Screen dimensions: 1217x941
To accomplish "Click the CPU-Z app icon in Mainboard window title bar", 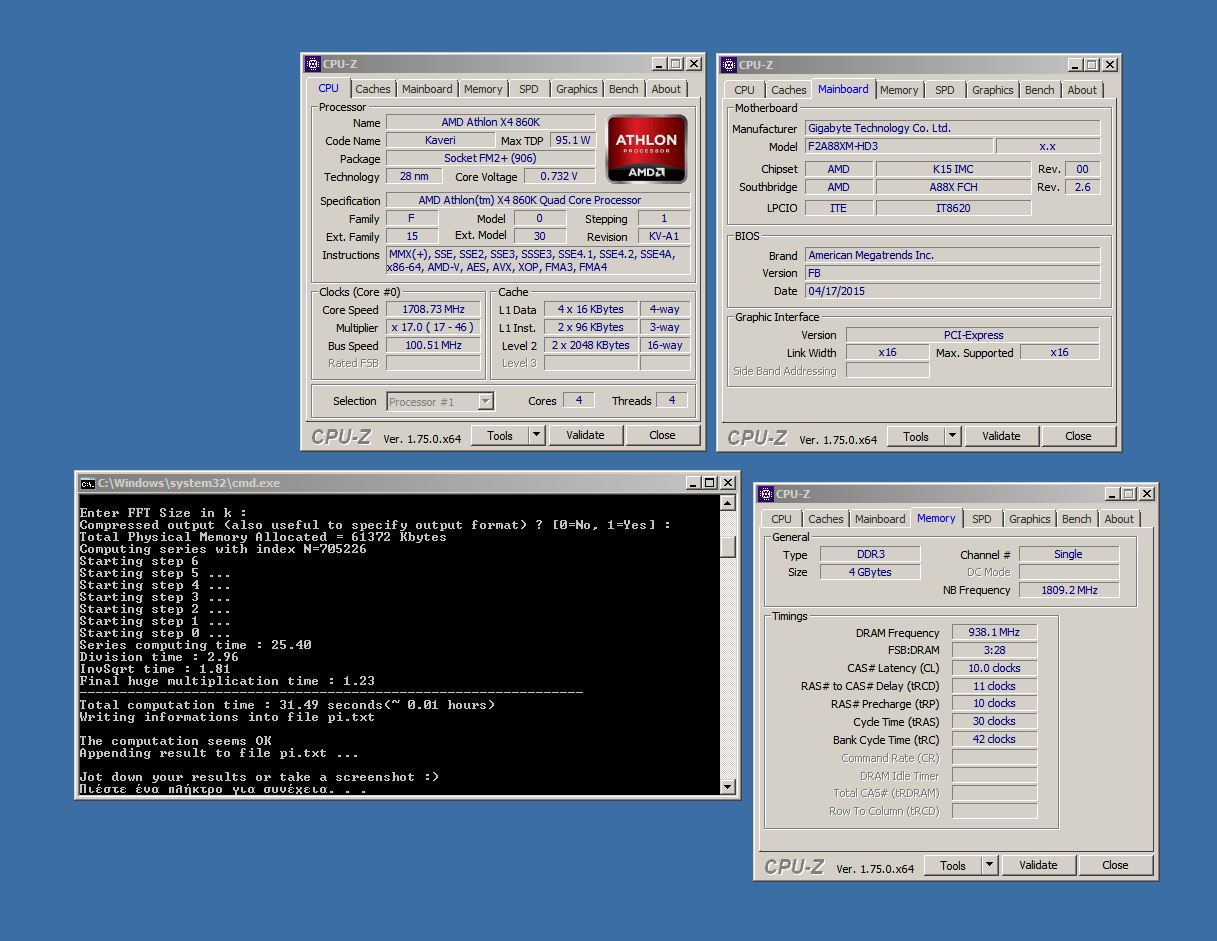I will 730,65.
